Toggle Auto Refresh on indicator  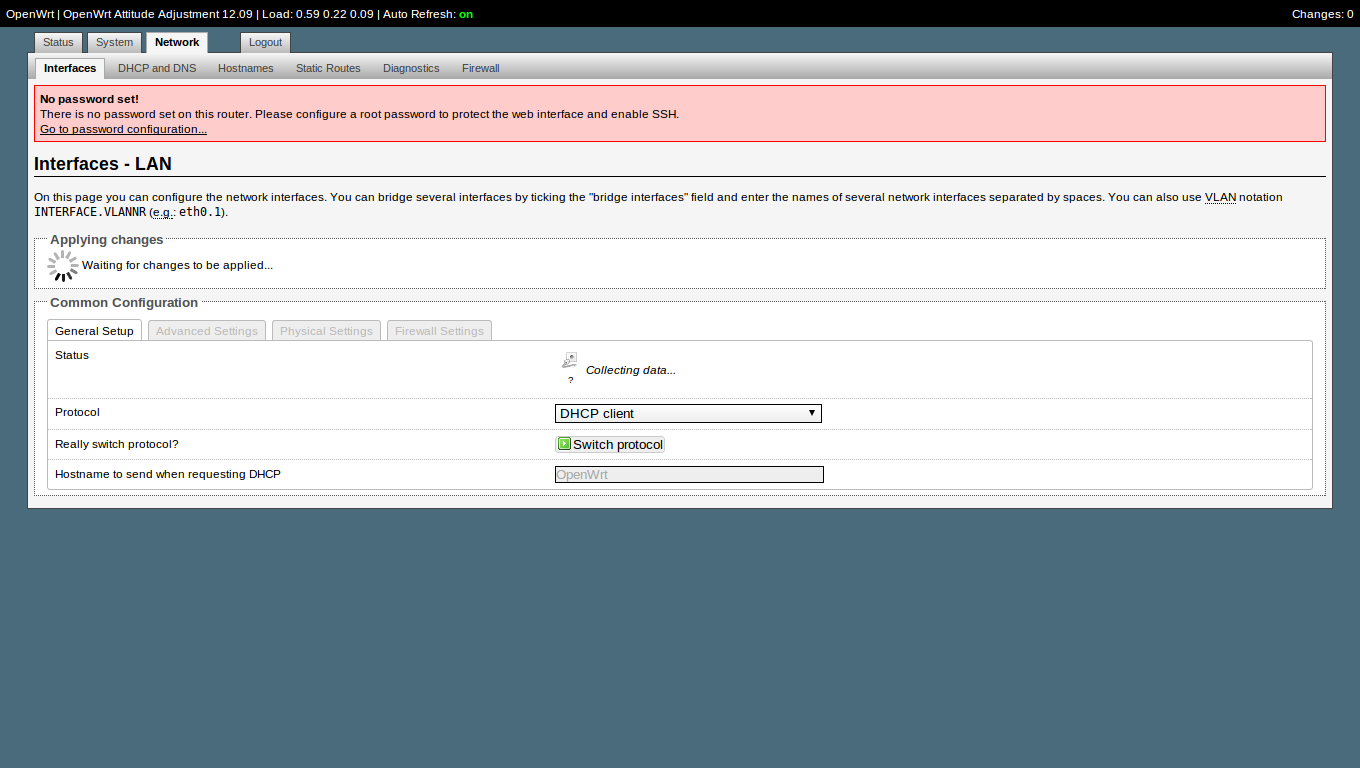coord(466,14)
